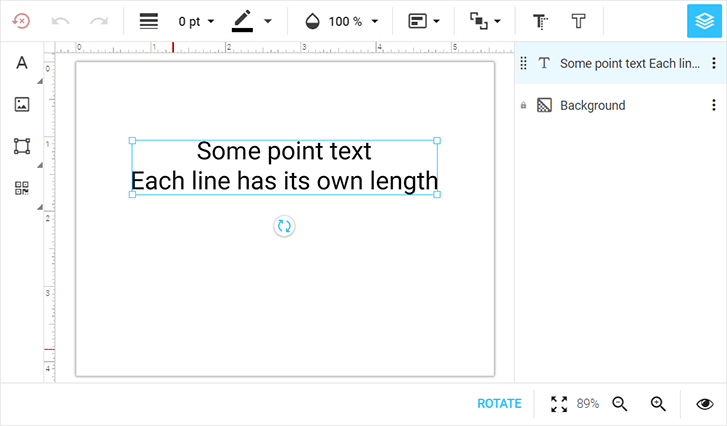Click the border line style icon
The width and height of the screenshot is (727, 426).
(x=149, y=21)
